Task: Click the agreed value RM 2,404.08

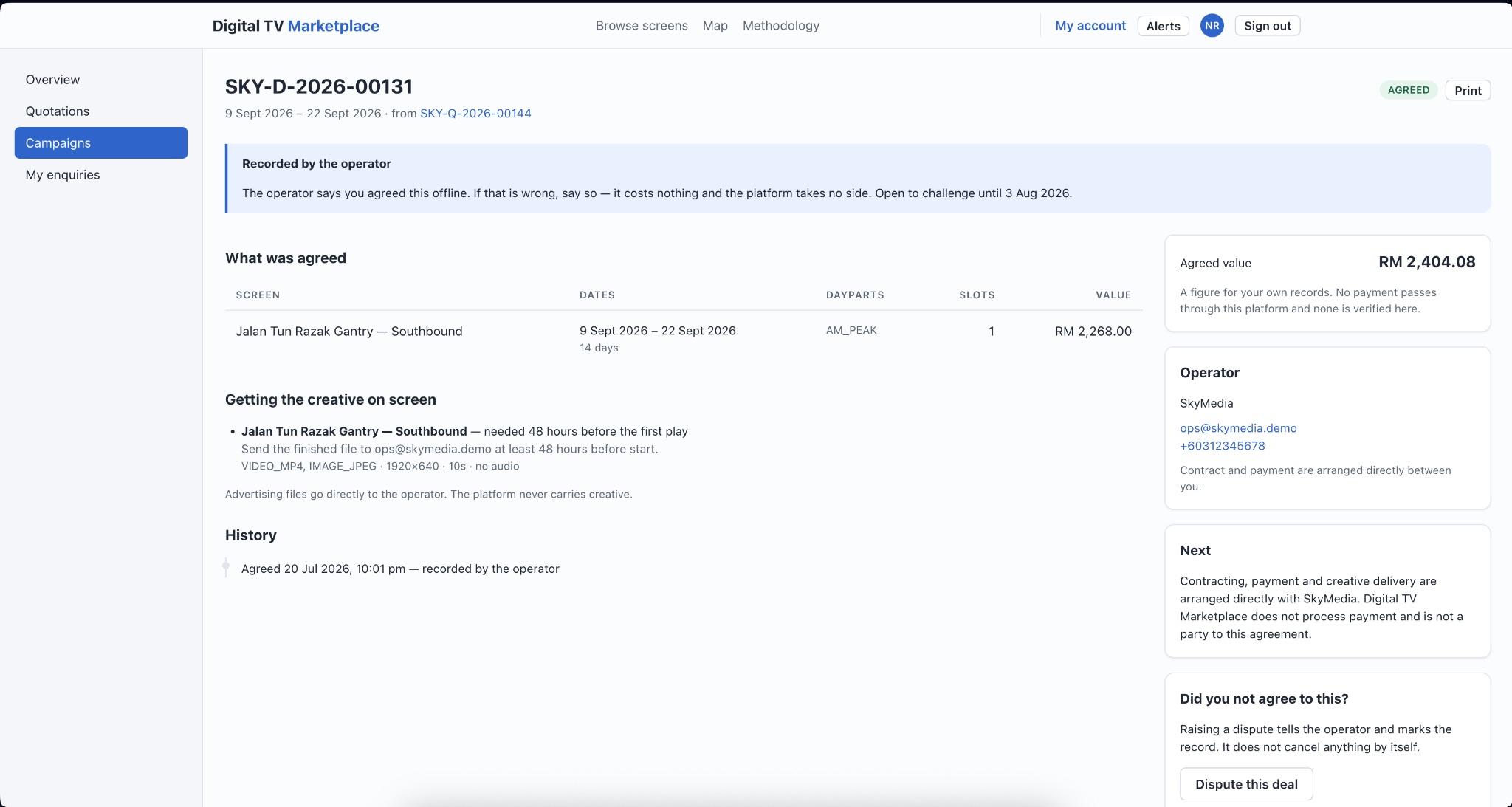Action: [x=1426, y=262]
